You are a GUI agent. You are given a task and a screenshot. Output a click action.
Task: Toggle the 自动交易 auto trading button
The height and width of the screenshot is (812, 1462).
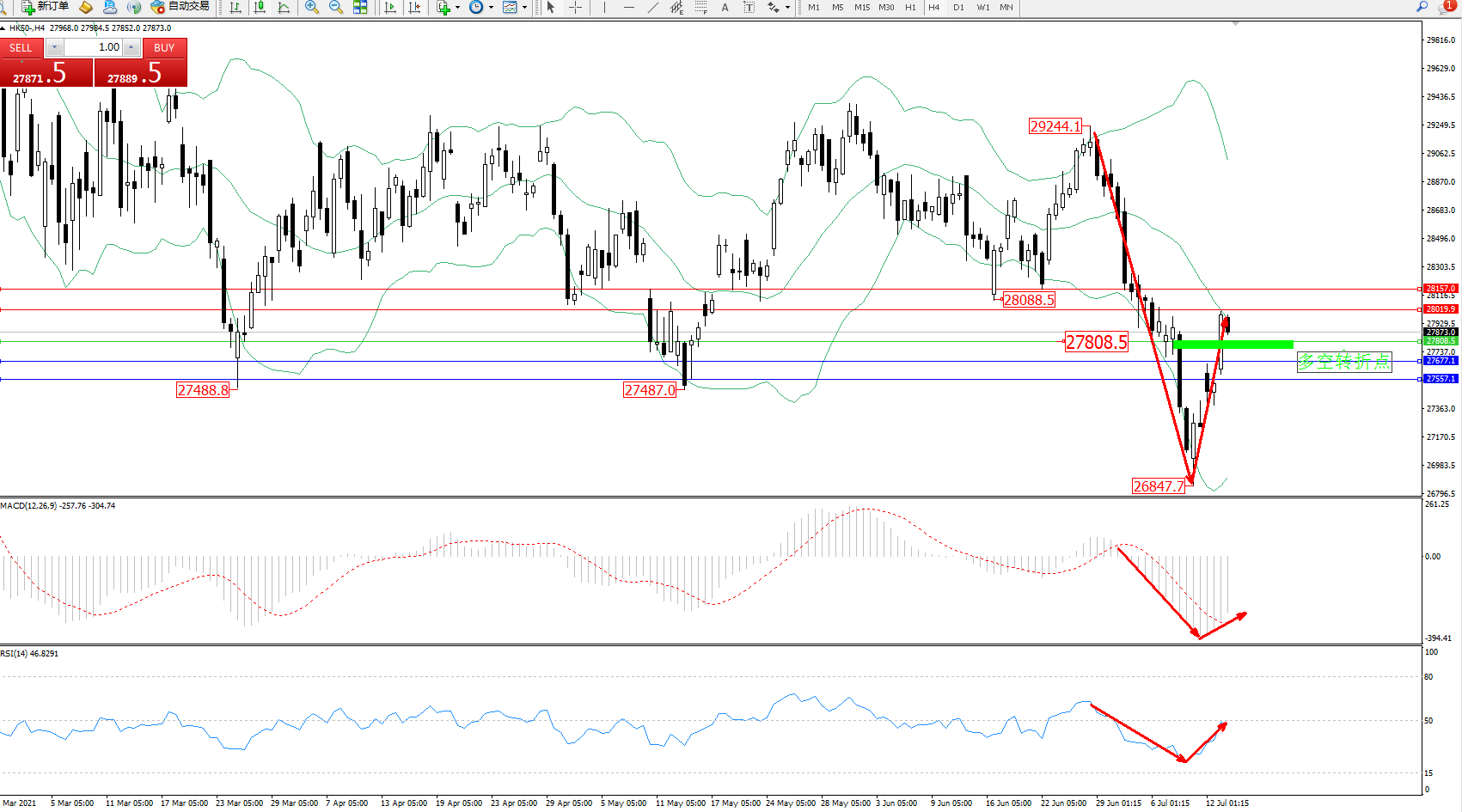pos(180,7)
